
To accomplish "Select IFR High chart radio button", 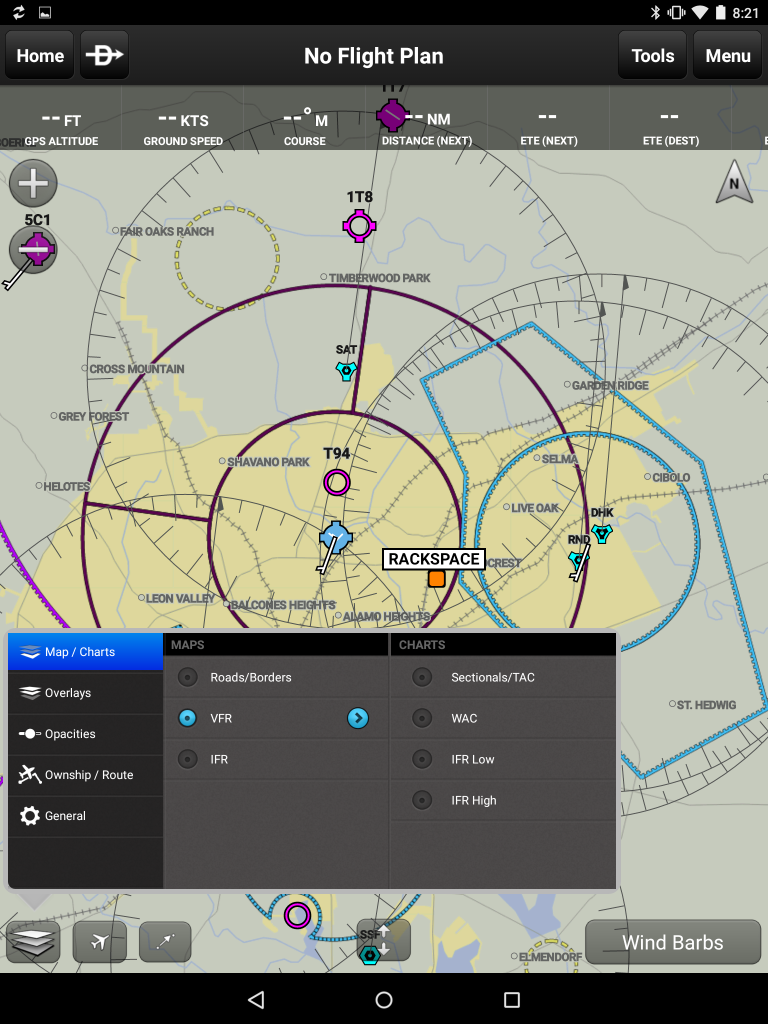I will (x=422, y=800).
